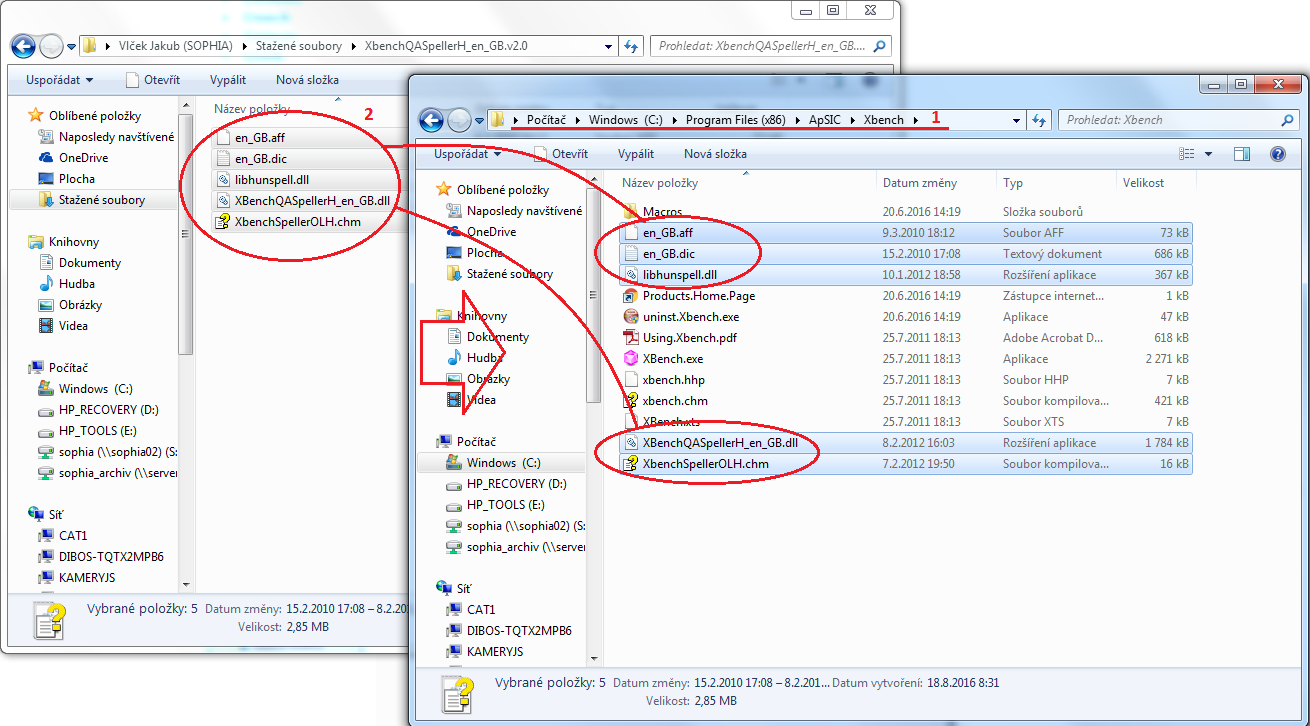Select the Using.Xbench.pdf file icon

(x=631, y=338)
